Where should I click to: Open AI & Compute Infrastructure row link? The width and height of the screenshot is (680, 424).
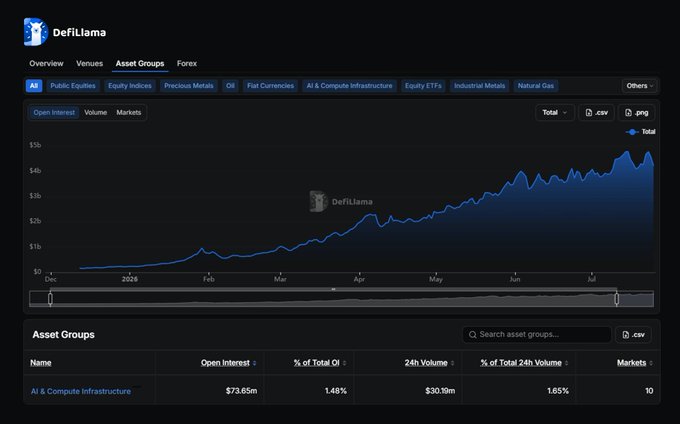[81, 391]
